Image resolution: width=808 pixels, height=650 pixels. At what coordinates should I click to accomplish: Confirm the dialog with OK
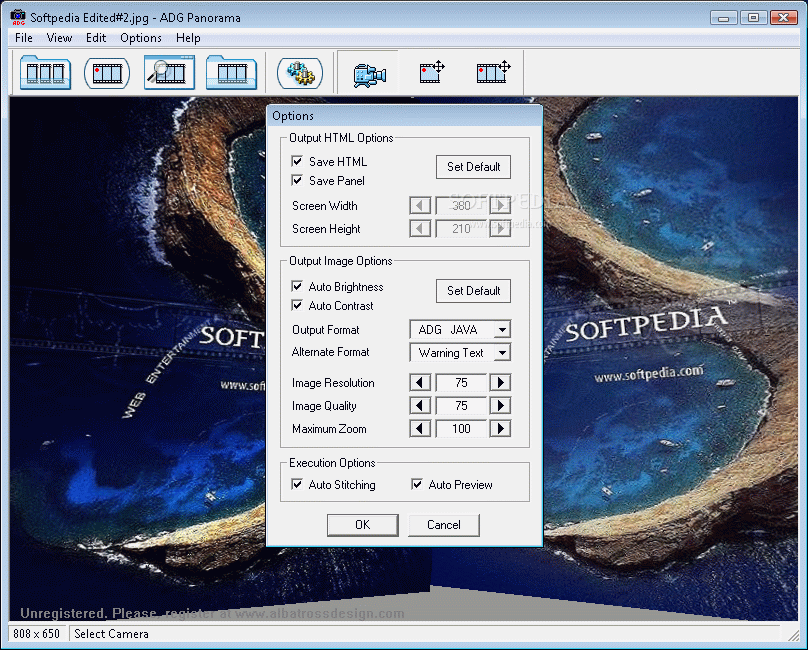(x=362, y=525)
